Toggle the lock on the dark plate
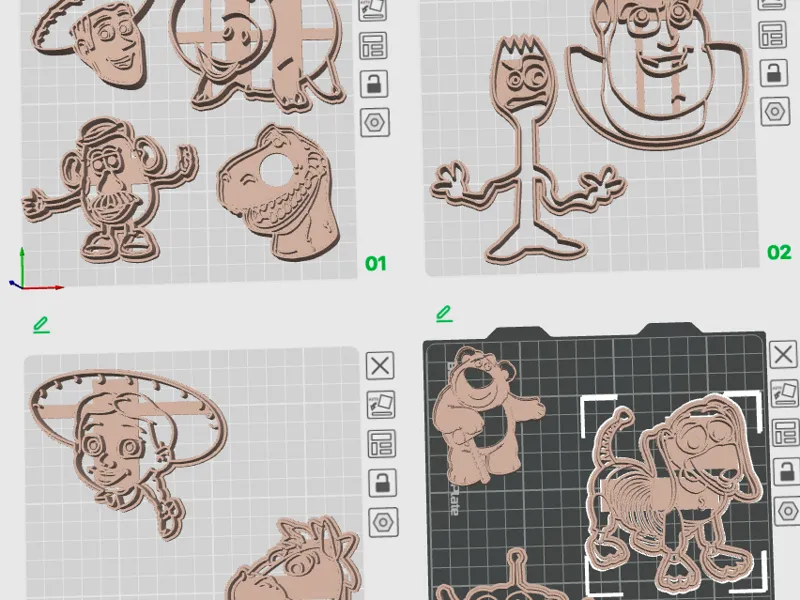The width and height of the screenshot is (800, 600). click(x=787, y=472)
